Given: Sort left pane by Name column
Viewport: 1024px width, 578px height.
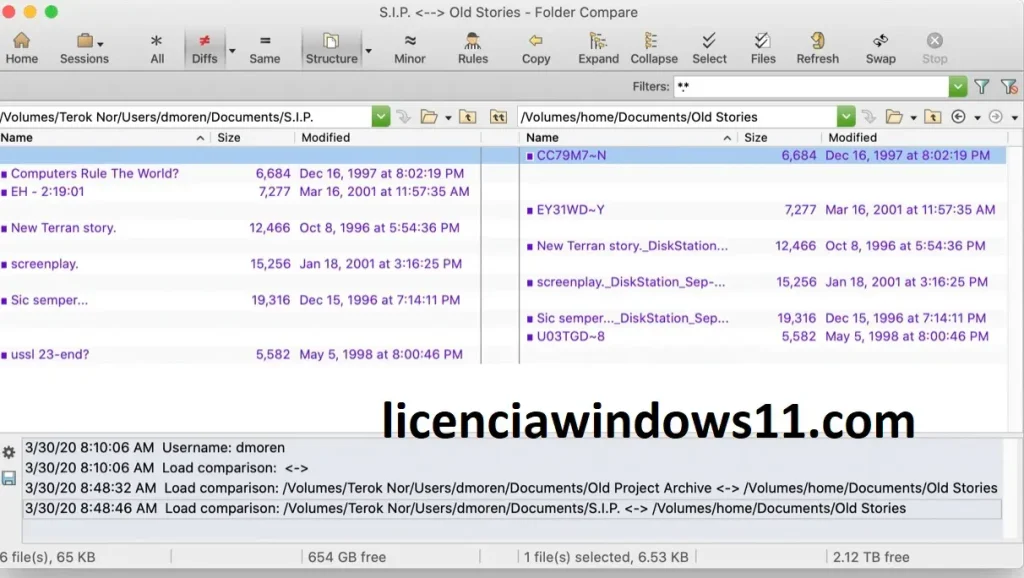Looking at the screenshot, I should pyautogui.click(x=104, y=138).
